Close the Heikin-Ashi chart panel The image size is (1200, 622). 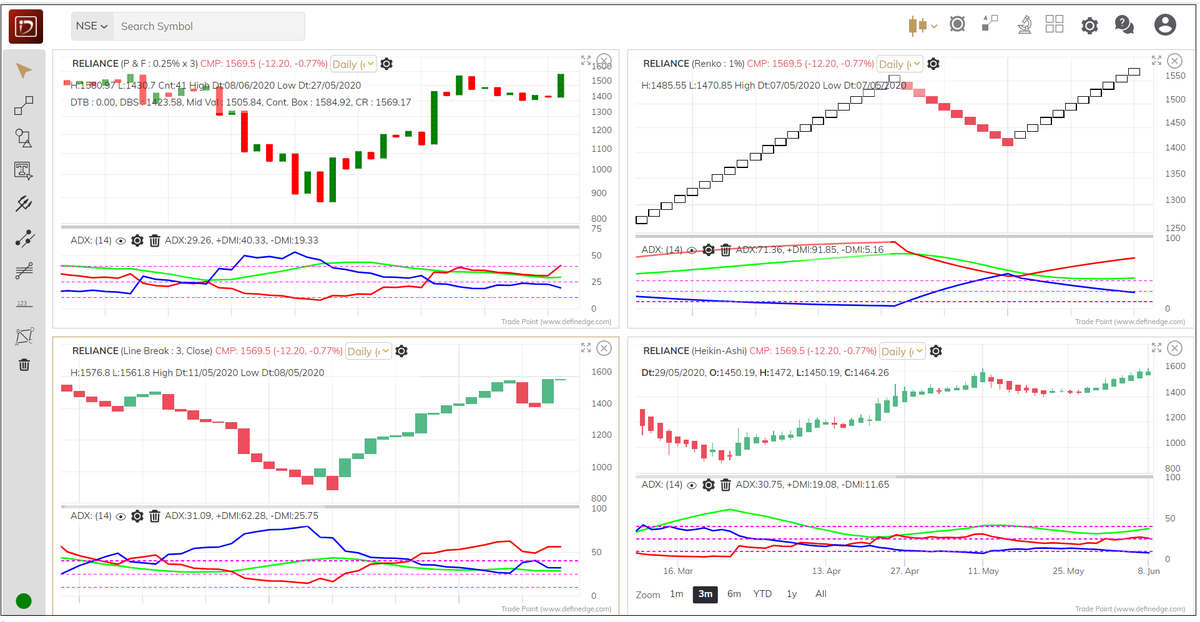[1175, 348]
